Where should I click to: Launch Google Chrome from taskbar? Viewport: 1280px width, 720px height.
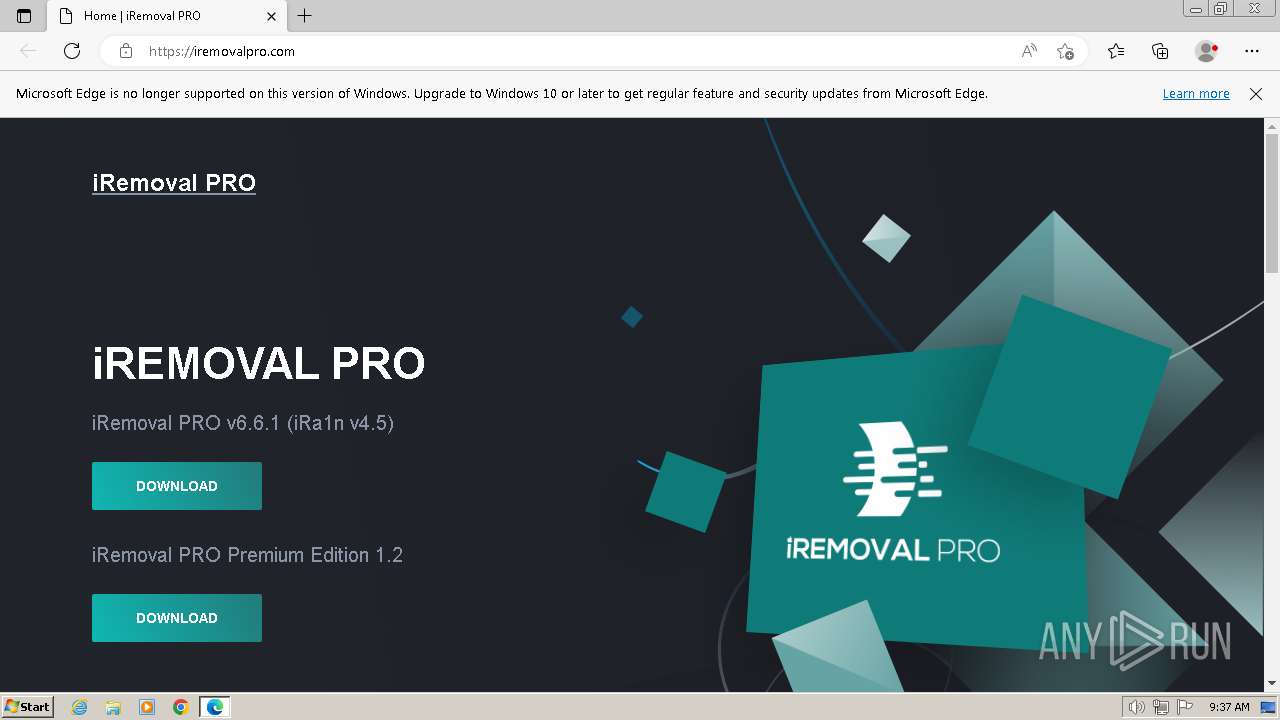click(181, 707)
